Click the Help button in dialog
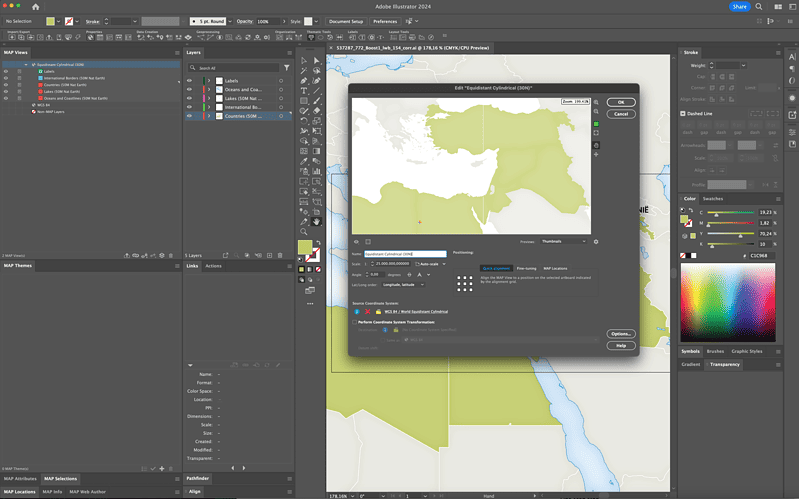 (x=621, y=346)
